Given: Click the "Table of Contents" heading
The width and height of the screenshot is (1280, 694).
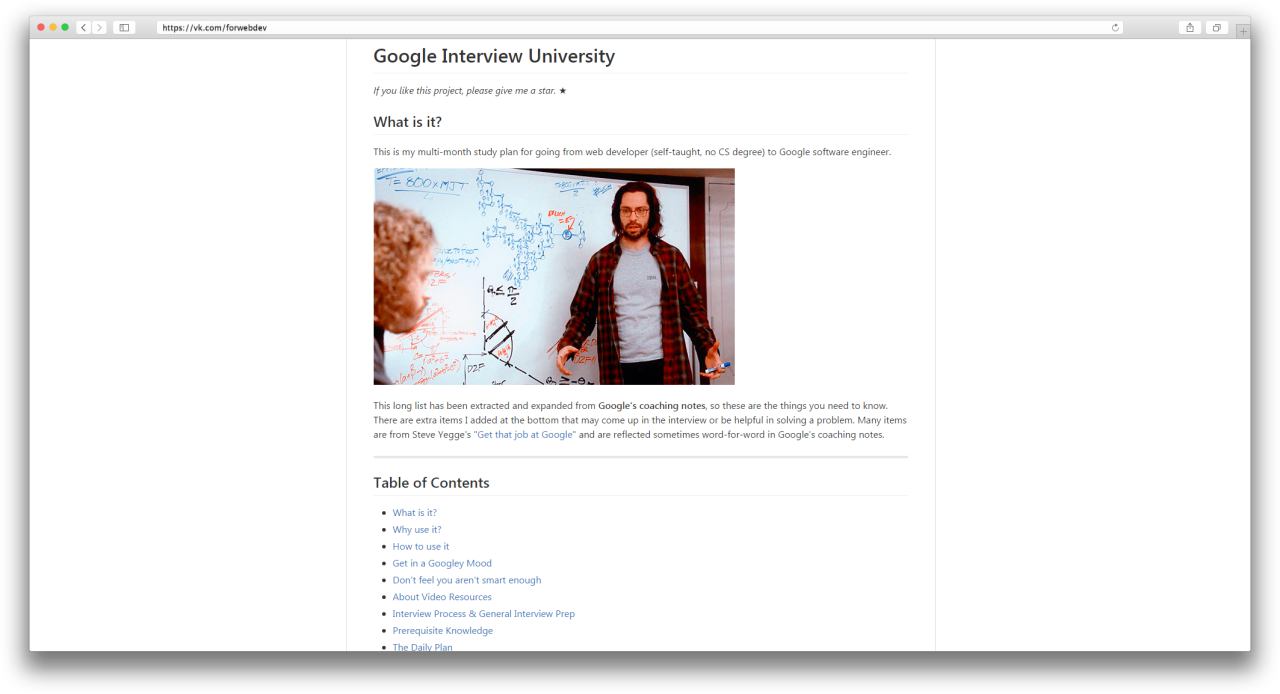Looking at the screenshot, I should click(x=431, y=483).
